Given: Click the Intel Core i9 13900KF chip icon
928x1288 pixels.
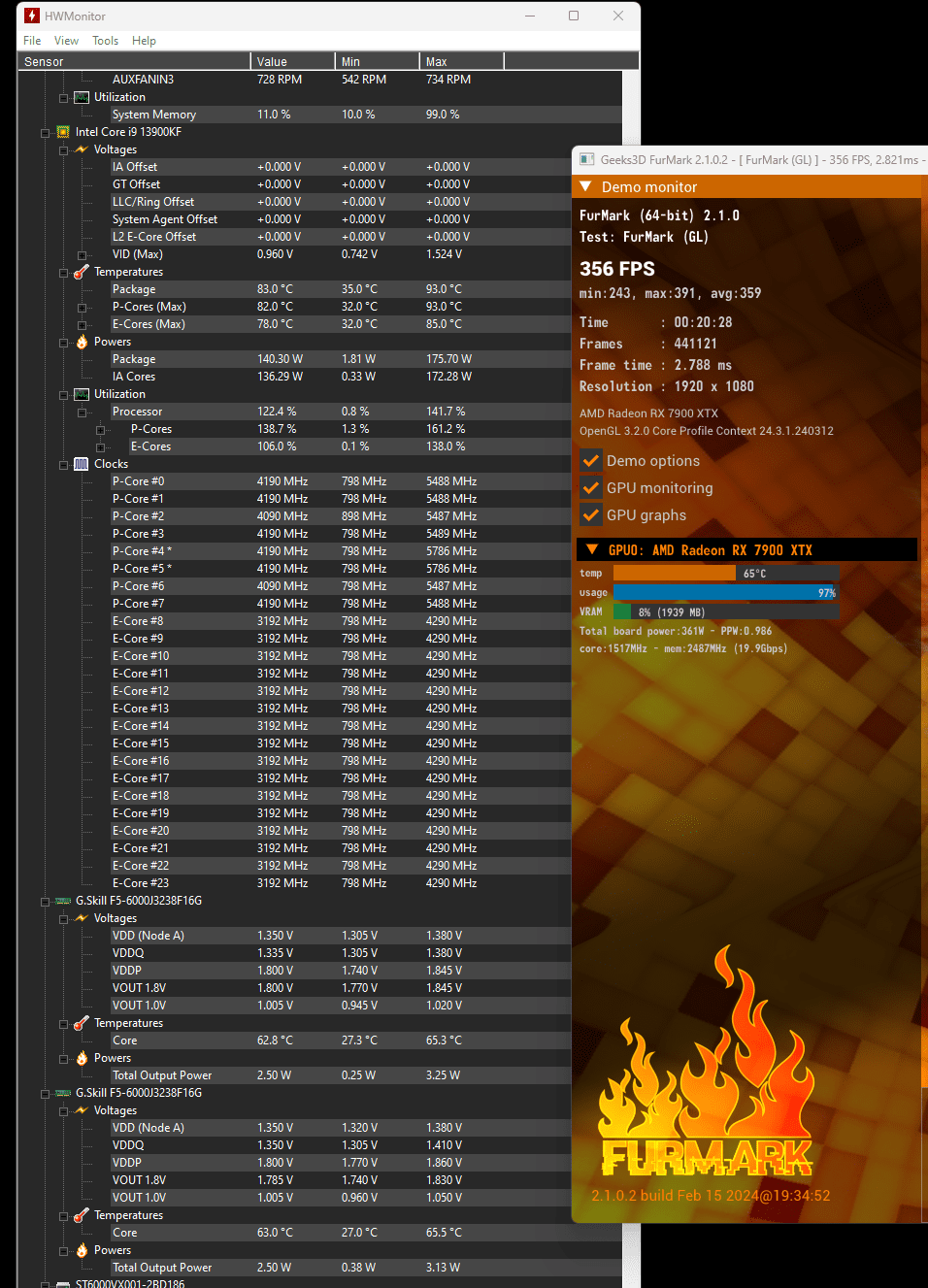Looking at the screenshot, I should (x=63, y=132).
